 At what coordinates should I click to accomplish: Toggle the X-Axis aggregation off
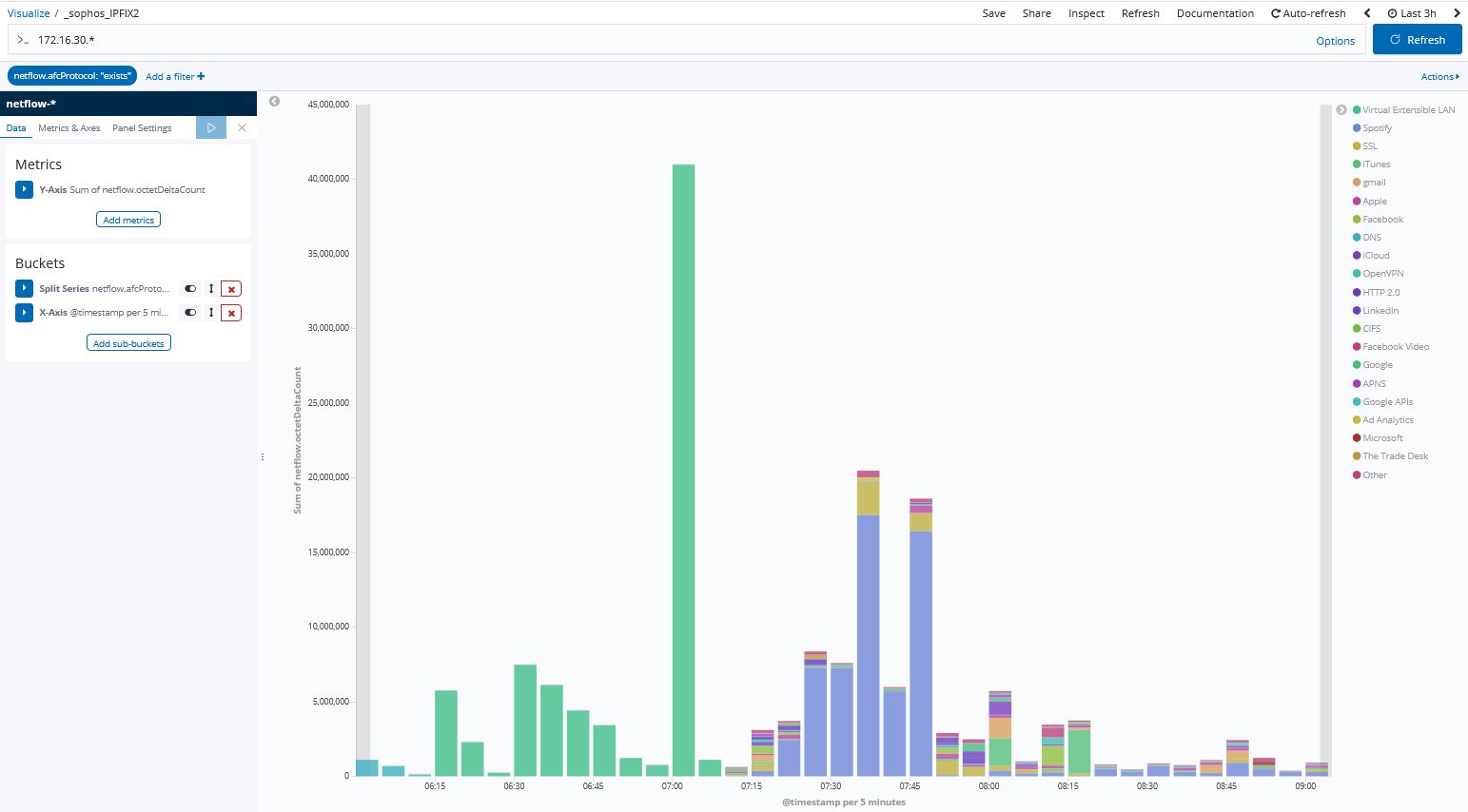pos(190,313)
